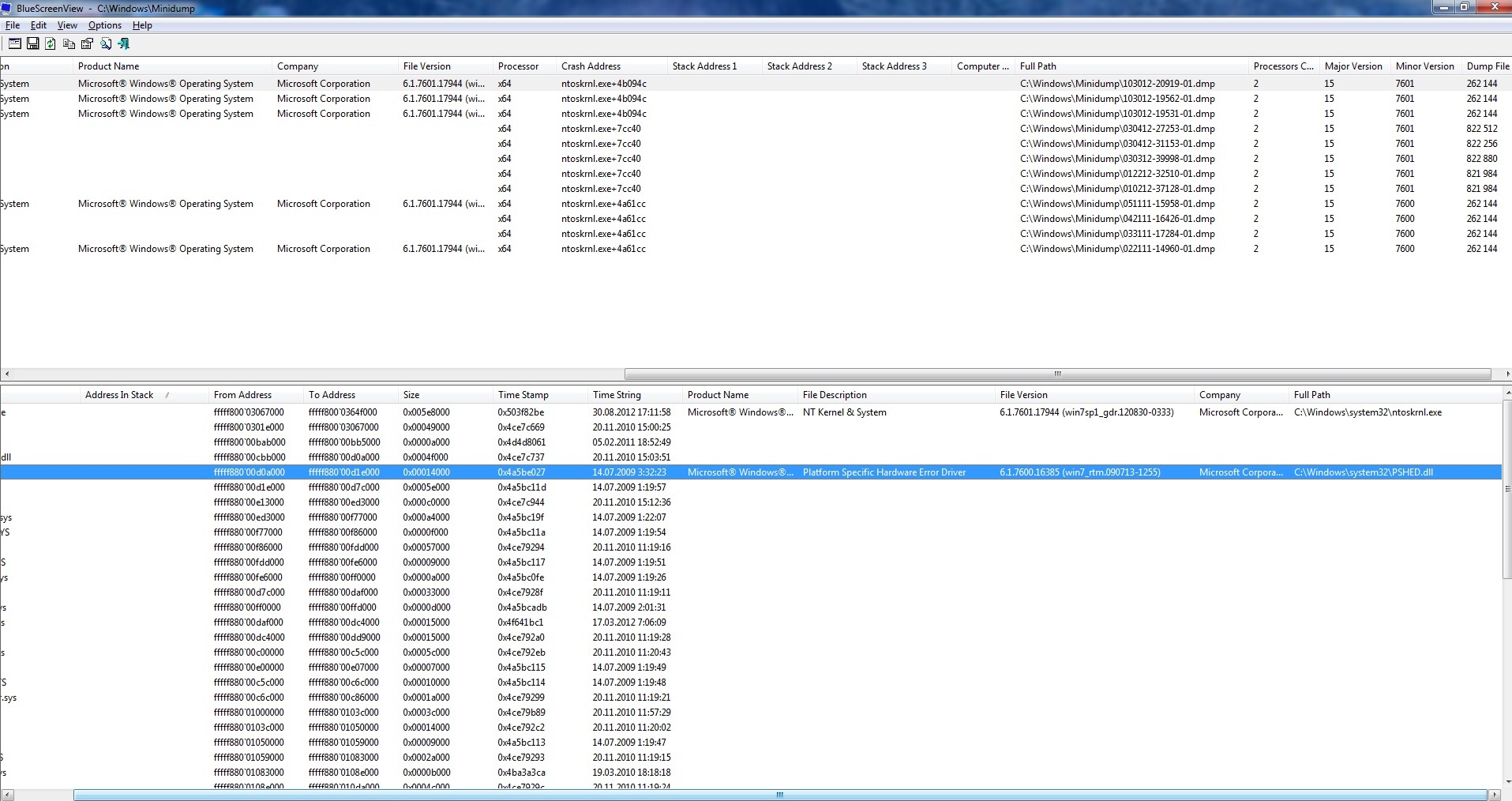Click the File Description column header
The image size is (1512, 801).
pos(896,395)
